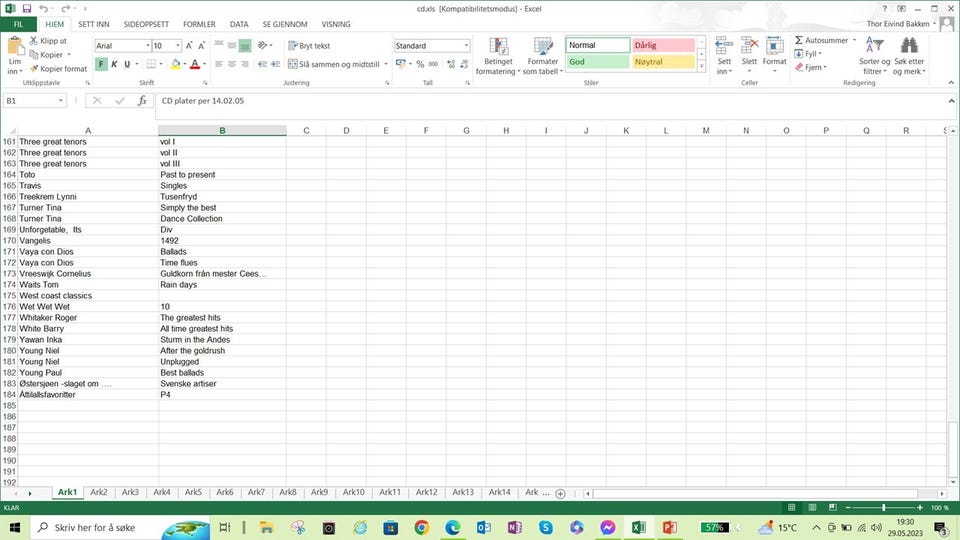The width and height of the screenshot is (960, 540).
Task: Increase font size icon
Action: click(189, 46)
